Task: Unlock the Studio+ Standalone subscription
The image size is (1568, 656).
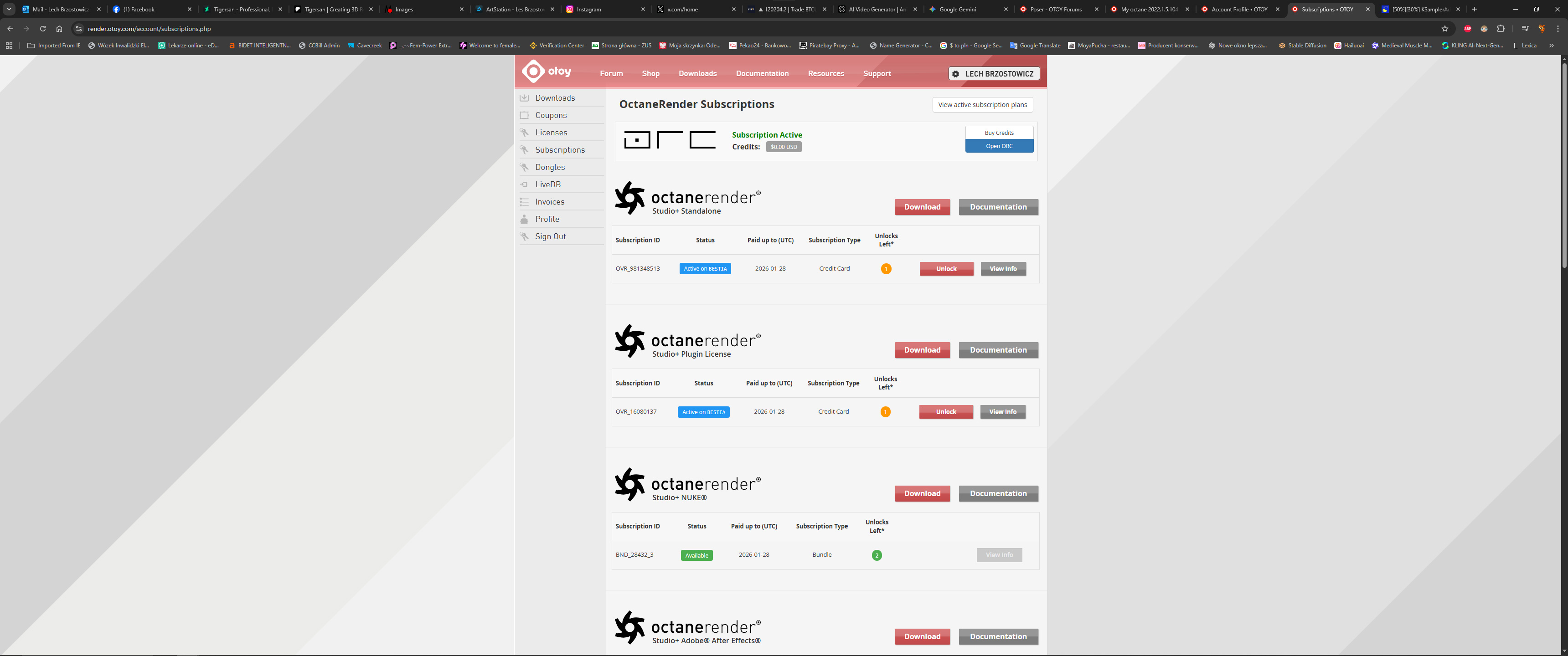Action: [946, 269]
